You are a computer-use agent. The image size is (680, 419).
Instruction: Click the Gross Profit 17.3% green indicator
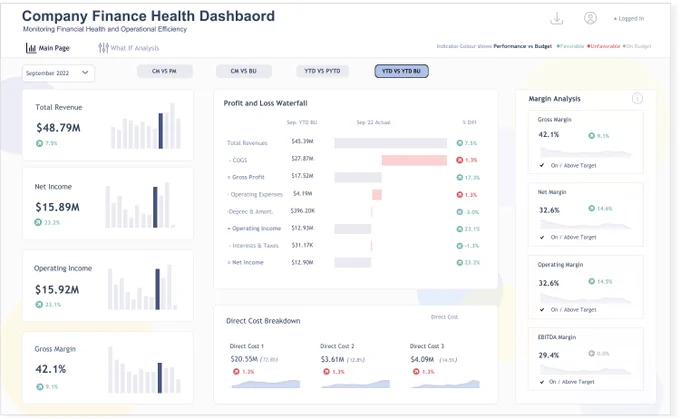460,177
